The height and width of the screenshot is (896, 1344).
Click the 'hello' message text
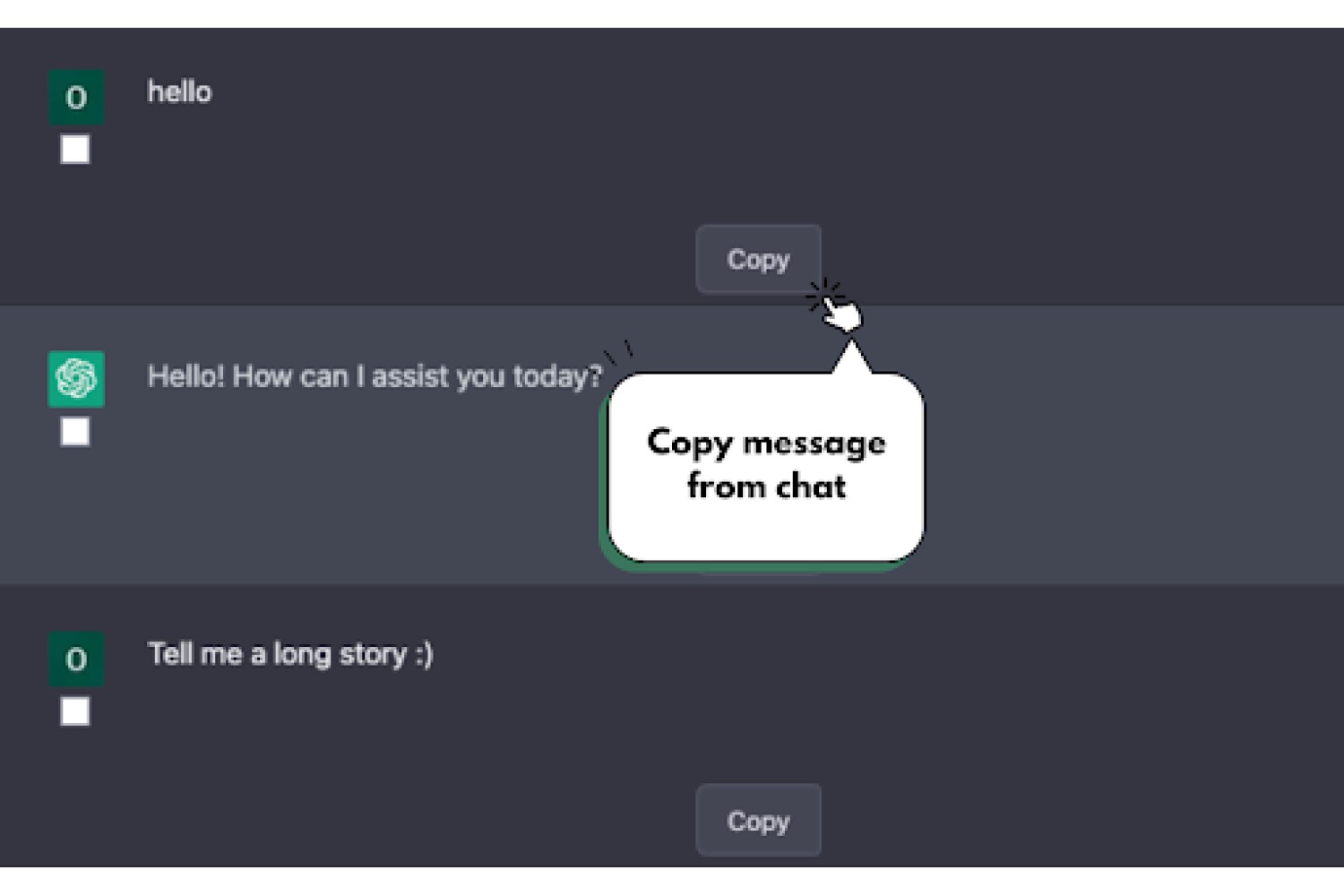pos(179,92)
